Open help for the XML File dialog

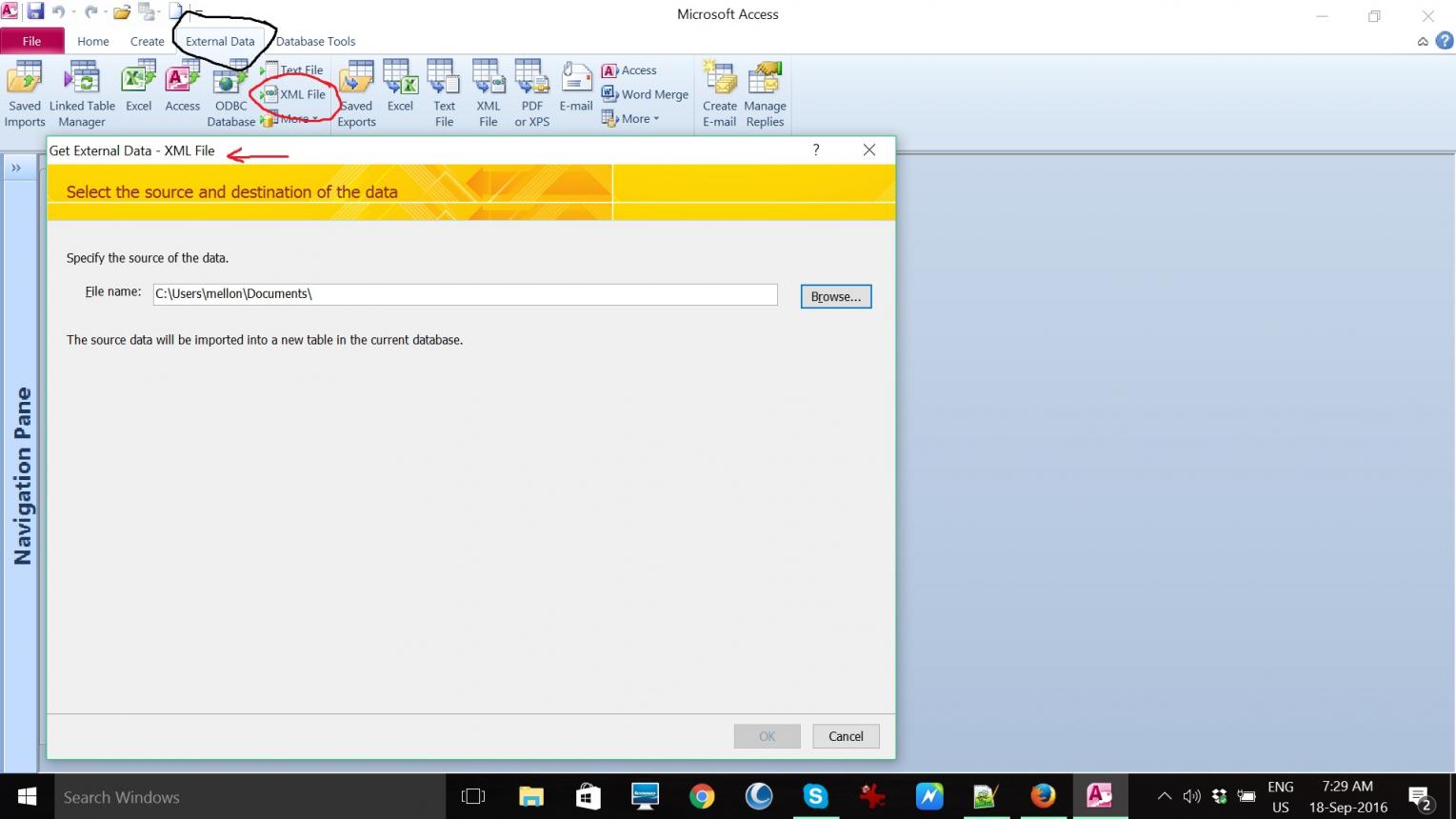816,150
